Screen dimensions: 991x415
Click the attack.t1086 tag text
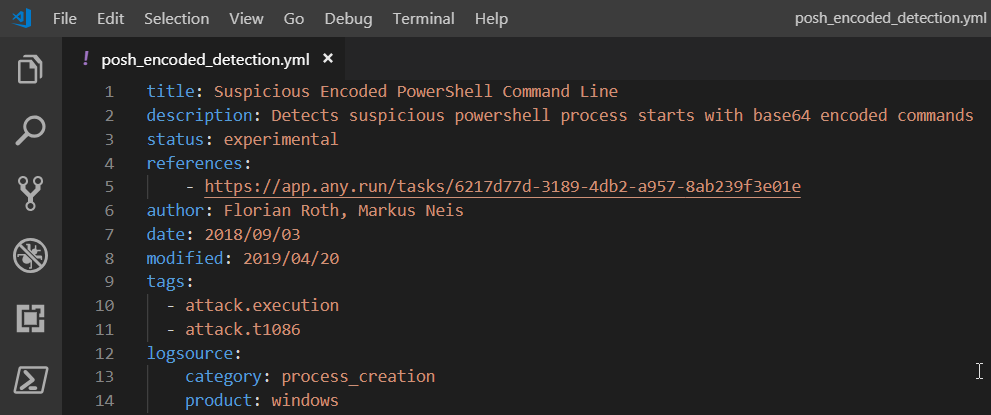coord(243,329)
